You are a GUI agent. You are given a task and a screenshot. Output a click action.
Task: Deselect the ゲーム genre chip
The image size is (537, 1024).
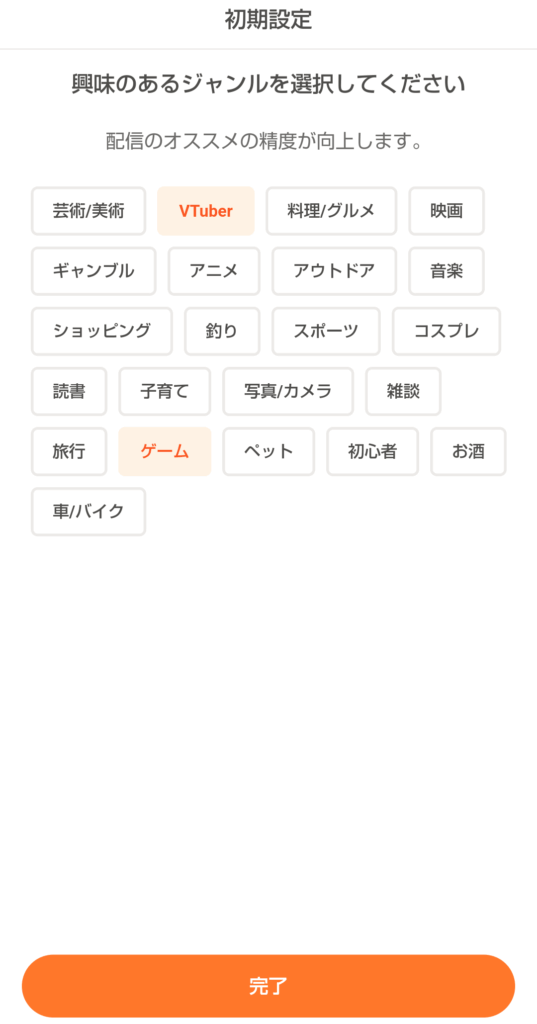tap(165, 451)
